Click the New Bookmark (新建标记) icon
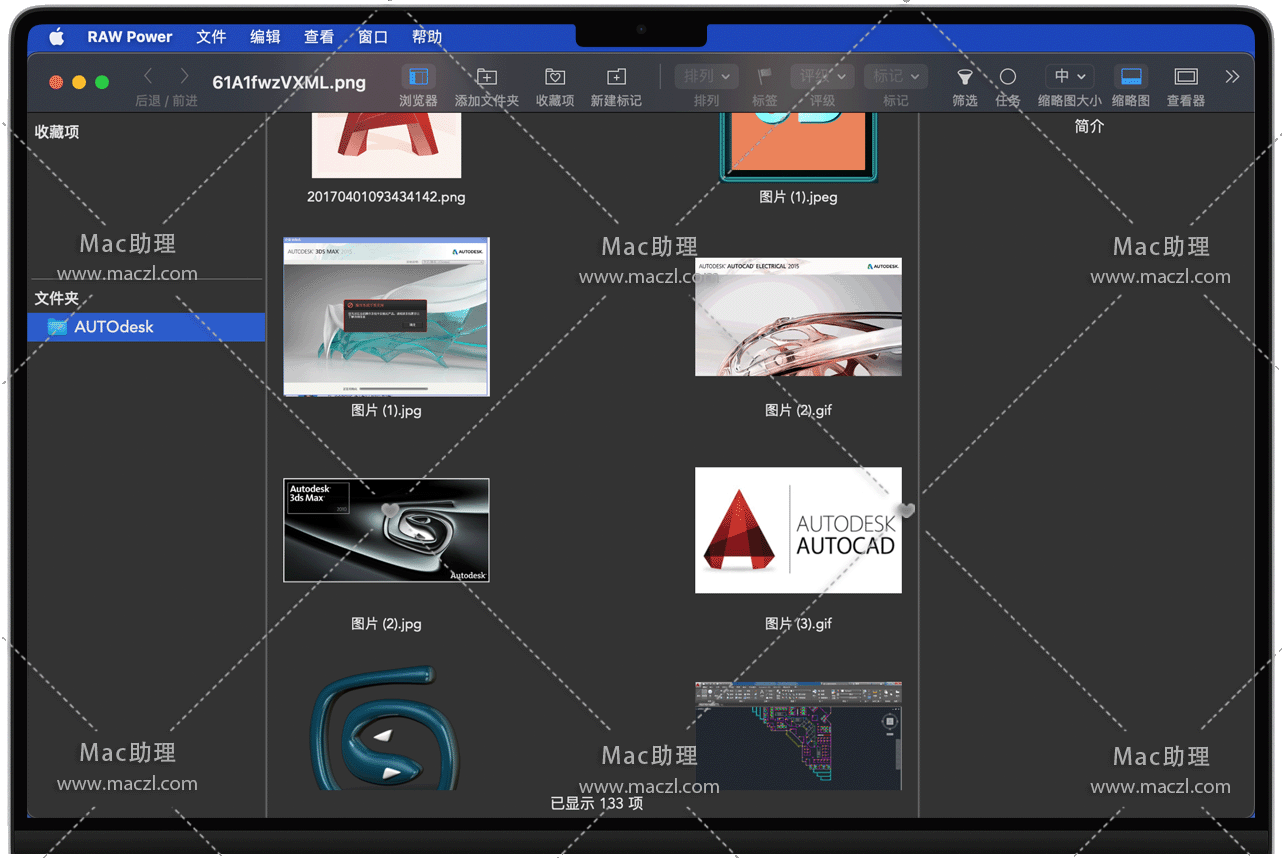 click(x=616, y=77)
